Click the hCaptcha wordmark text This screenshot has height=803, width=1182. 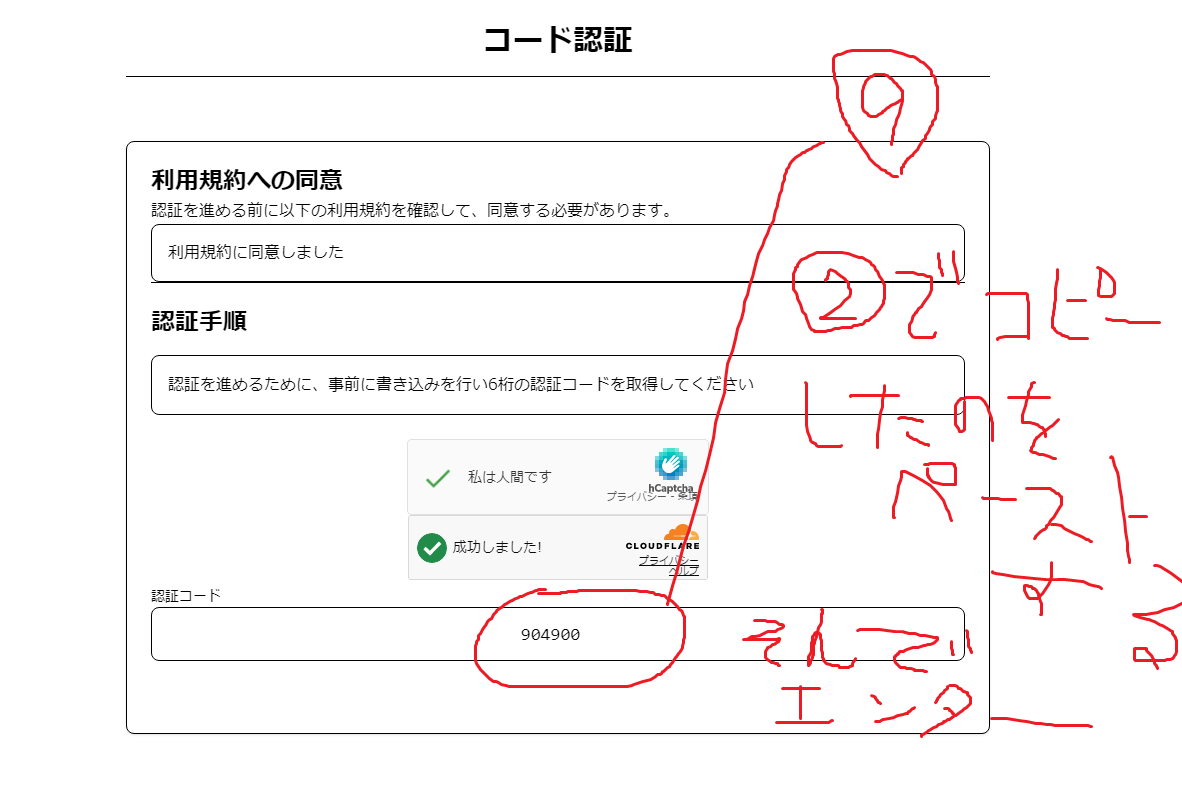click(670, 486)
